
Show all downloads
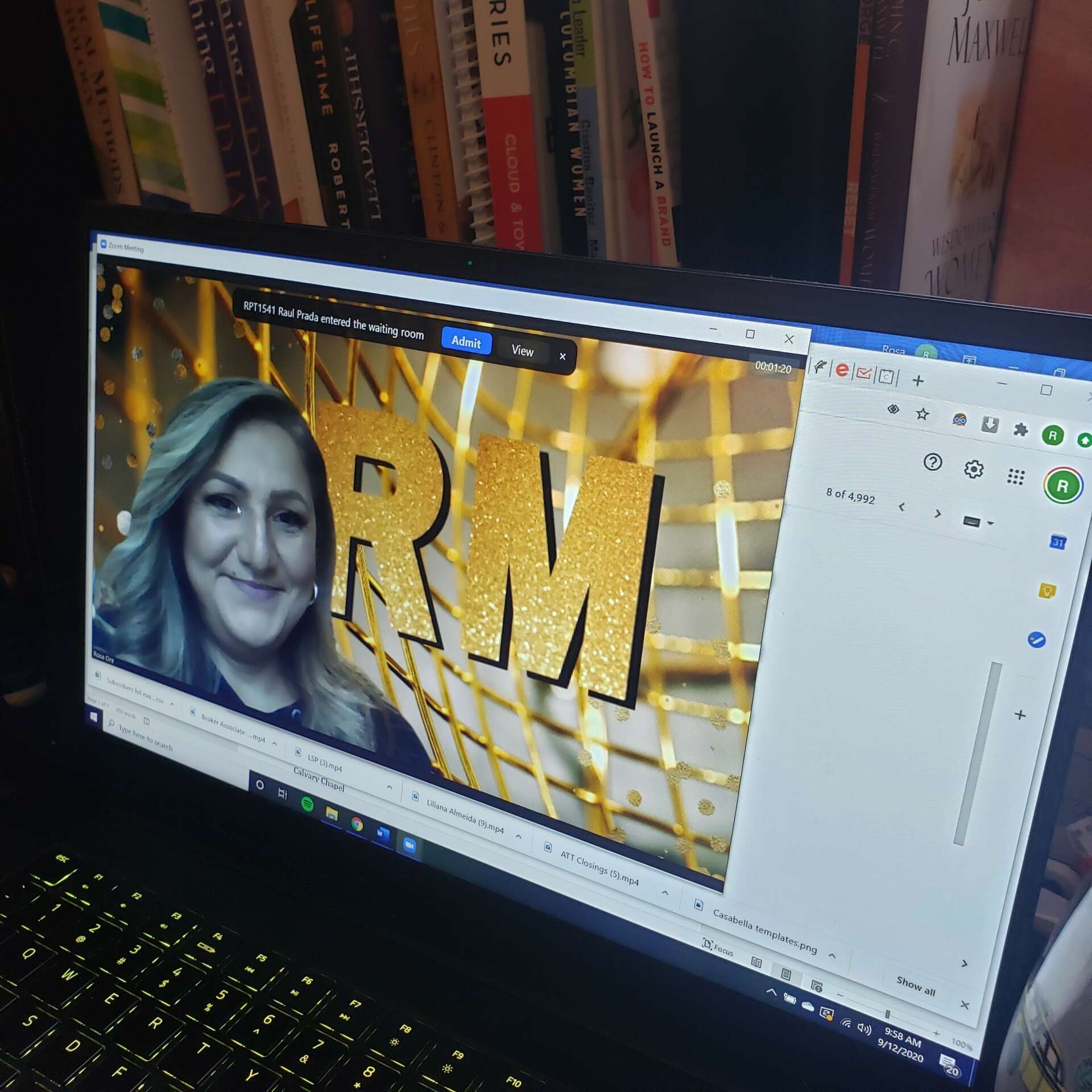(915, 985)
